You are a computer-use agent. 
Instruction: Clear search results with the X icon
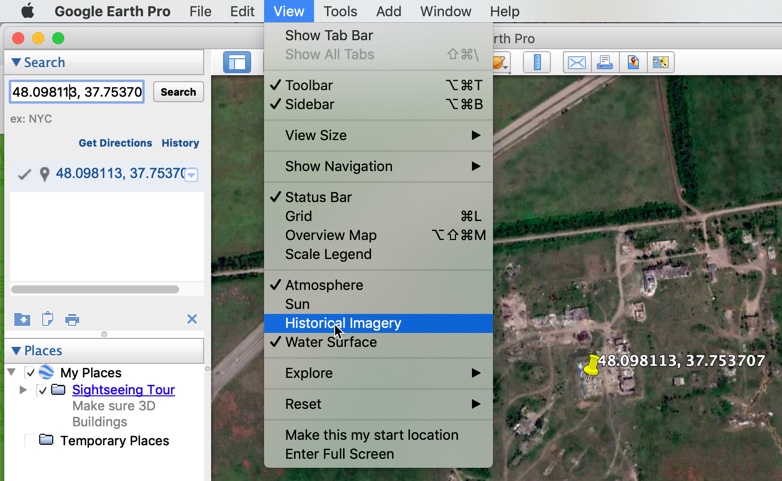coord(192,319)
